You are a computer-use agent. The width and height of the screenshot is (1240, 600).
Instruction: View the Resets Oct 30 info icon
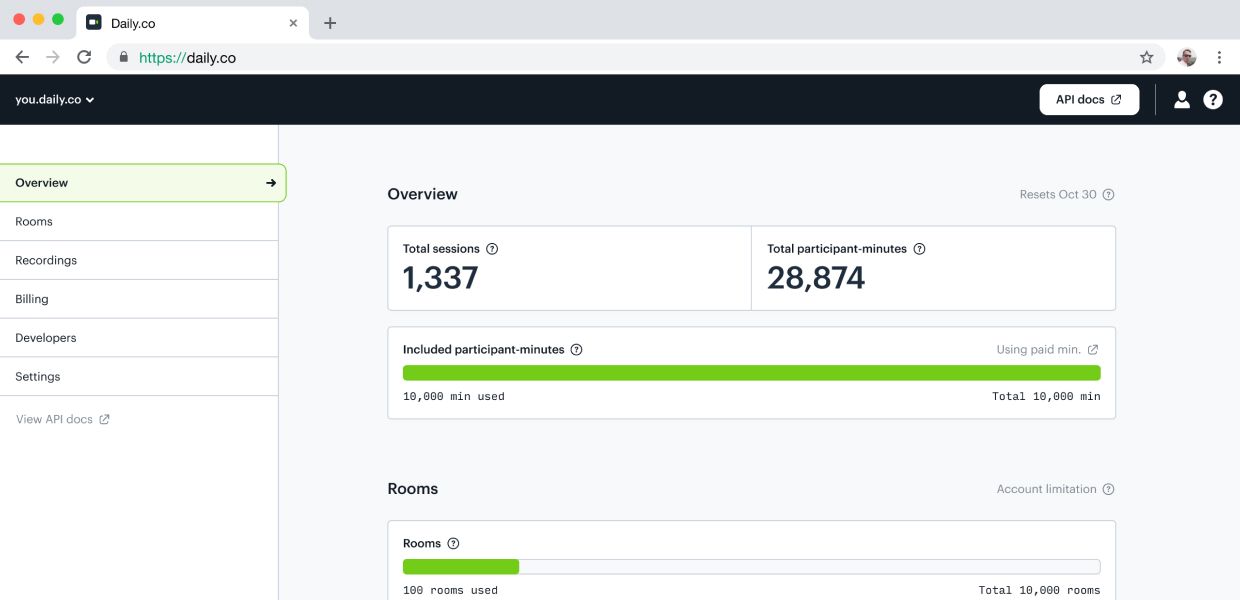pyautogui.click(x=1107, y=195)
